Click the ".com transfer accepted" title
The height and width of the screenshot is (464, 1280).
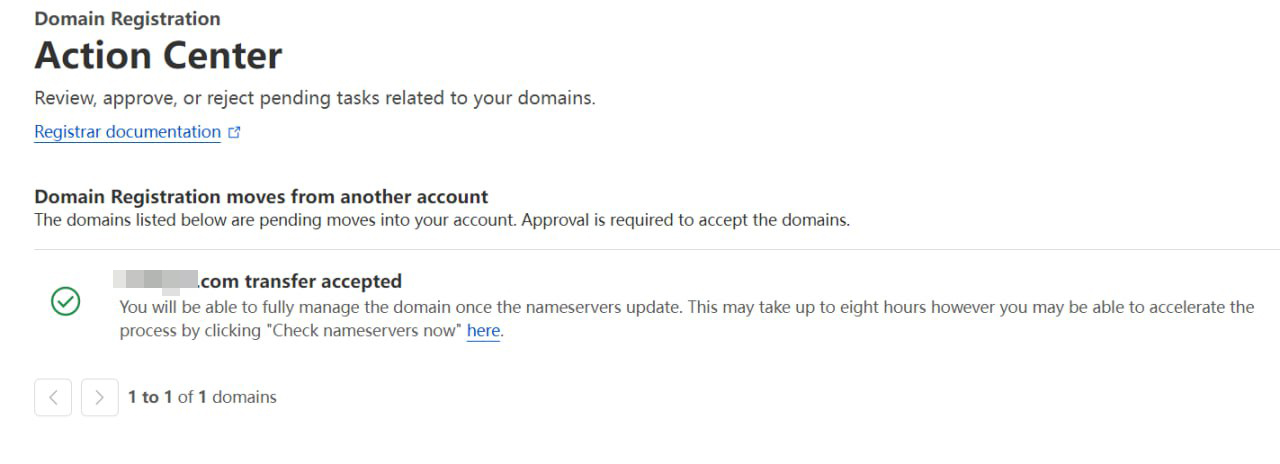(x=300, y=281)
